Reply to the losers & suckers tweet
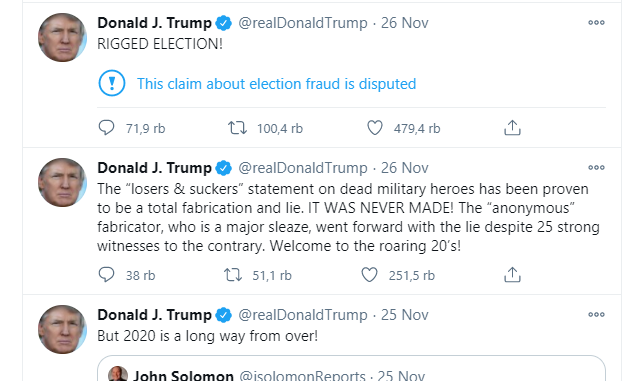The height and width of the screenshot is (381, 643). pyautogui.click(x=107, y=274)
